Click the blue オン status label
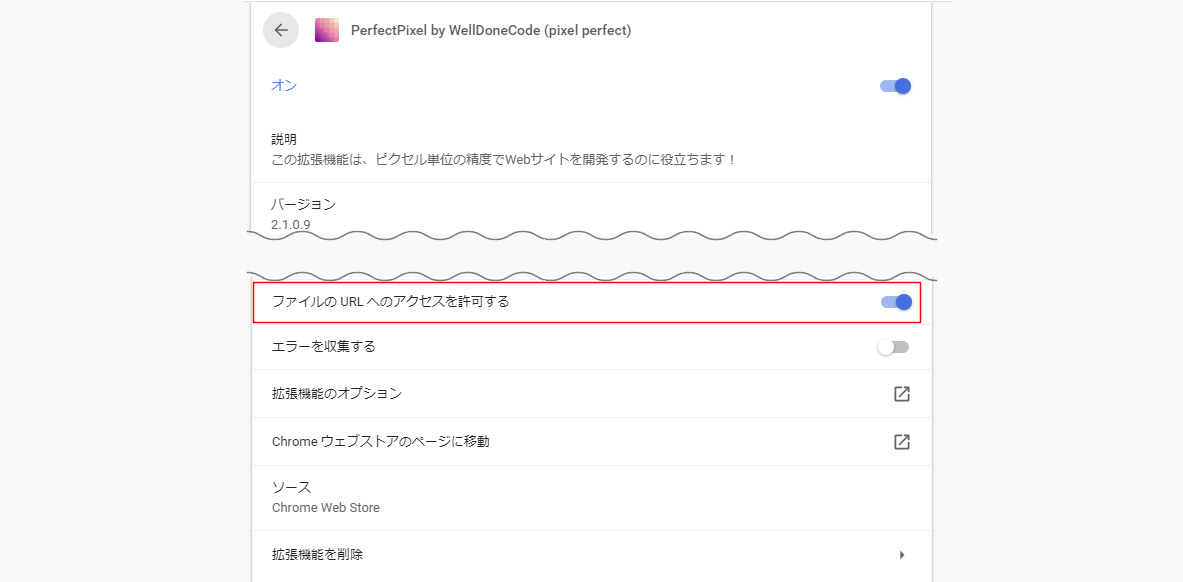This screenshot has height=582, width=1183. 284,85
